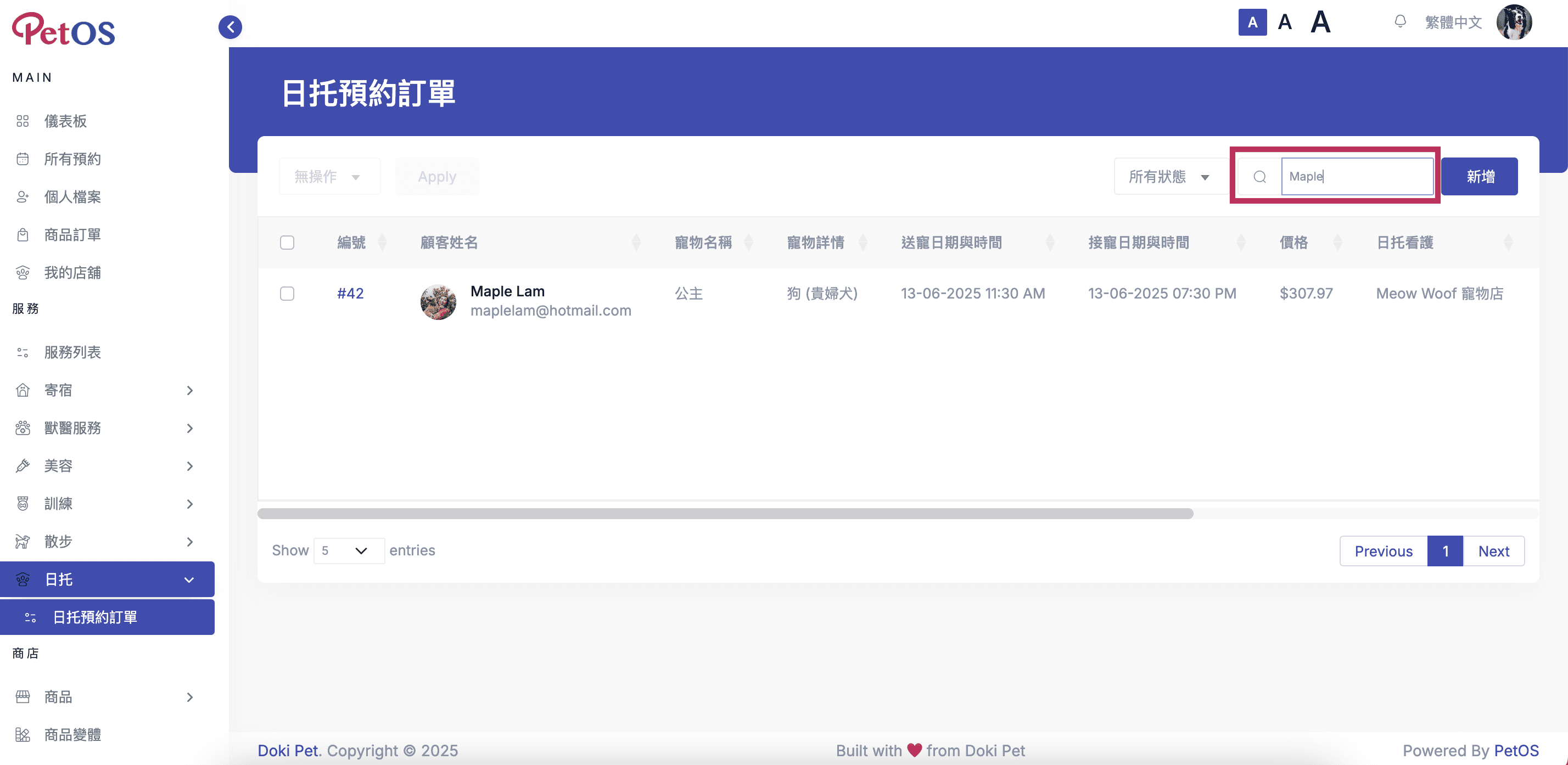Click the PetOS logo
This screenshot has height=765, width=1568.
[63, 29]
